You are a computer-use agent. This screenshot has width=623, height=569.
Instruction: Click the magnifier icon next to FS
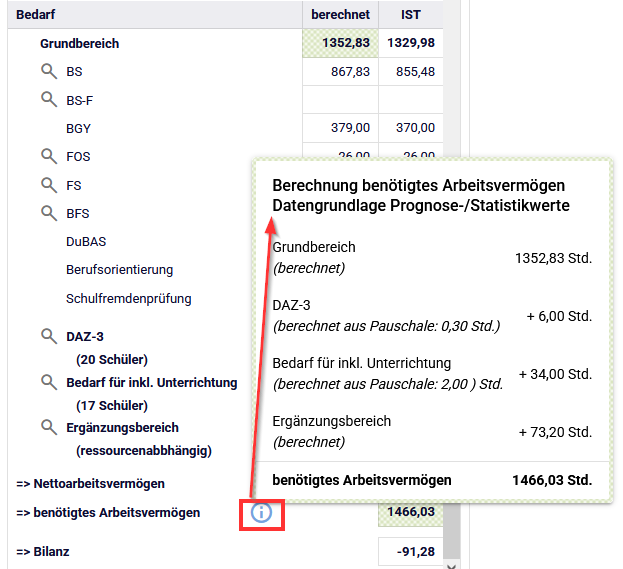point(48,184)
